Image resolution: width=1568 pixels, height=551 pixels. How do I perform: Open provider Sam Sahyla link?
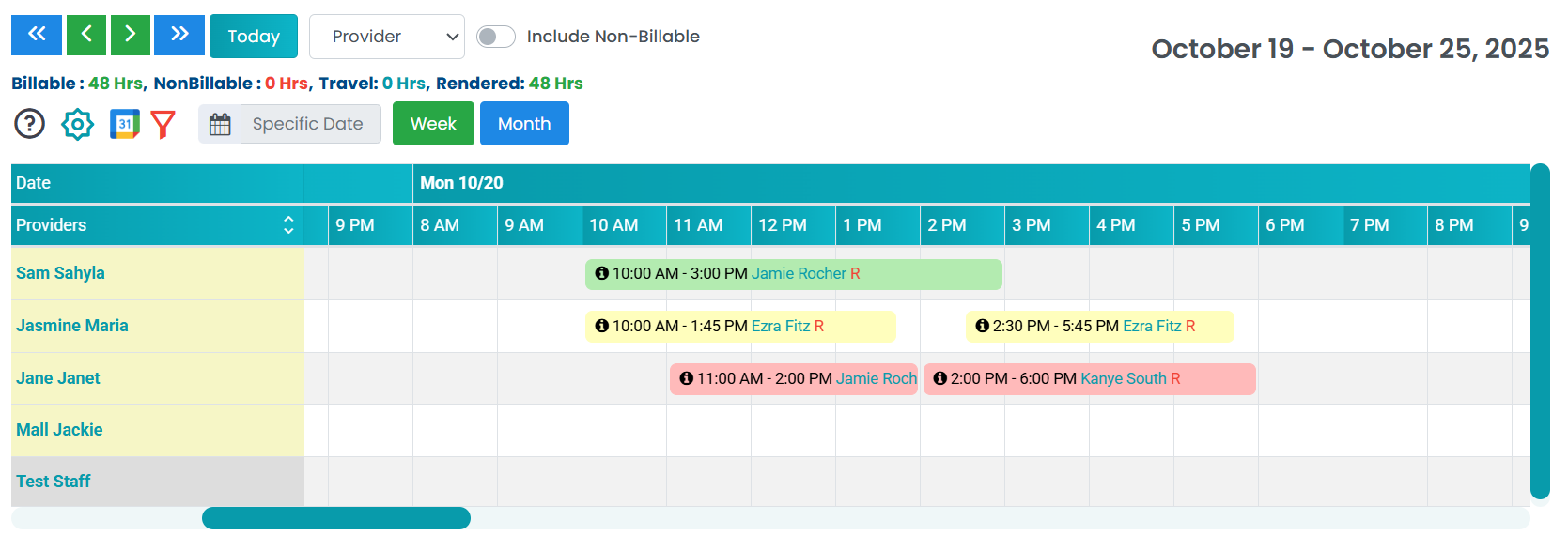pyautogui.click(x=60, y=273)
